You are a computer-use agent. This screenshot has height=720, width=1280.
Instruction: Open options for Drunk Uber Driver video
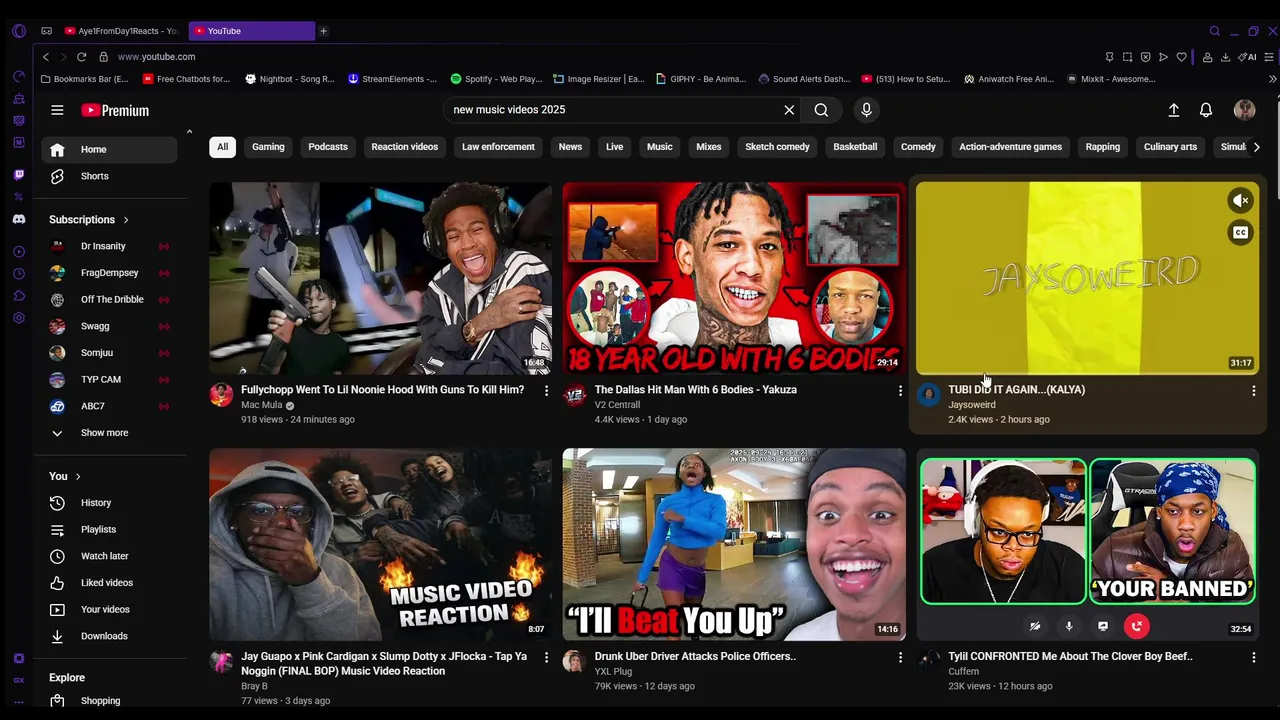pos(900,657)
